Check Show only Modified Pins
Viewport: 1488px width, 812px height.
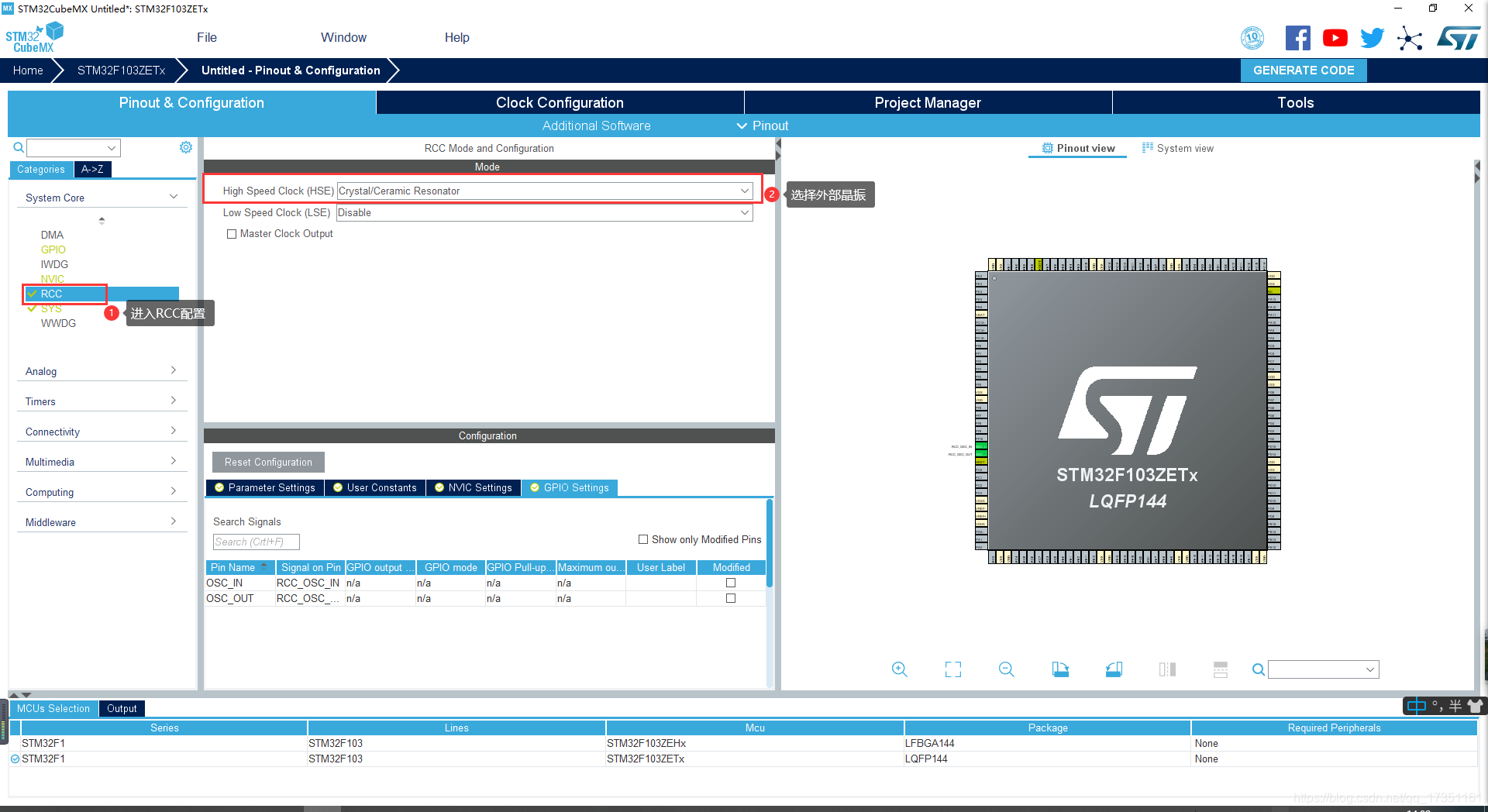point(642,539)
